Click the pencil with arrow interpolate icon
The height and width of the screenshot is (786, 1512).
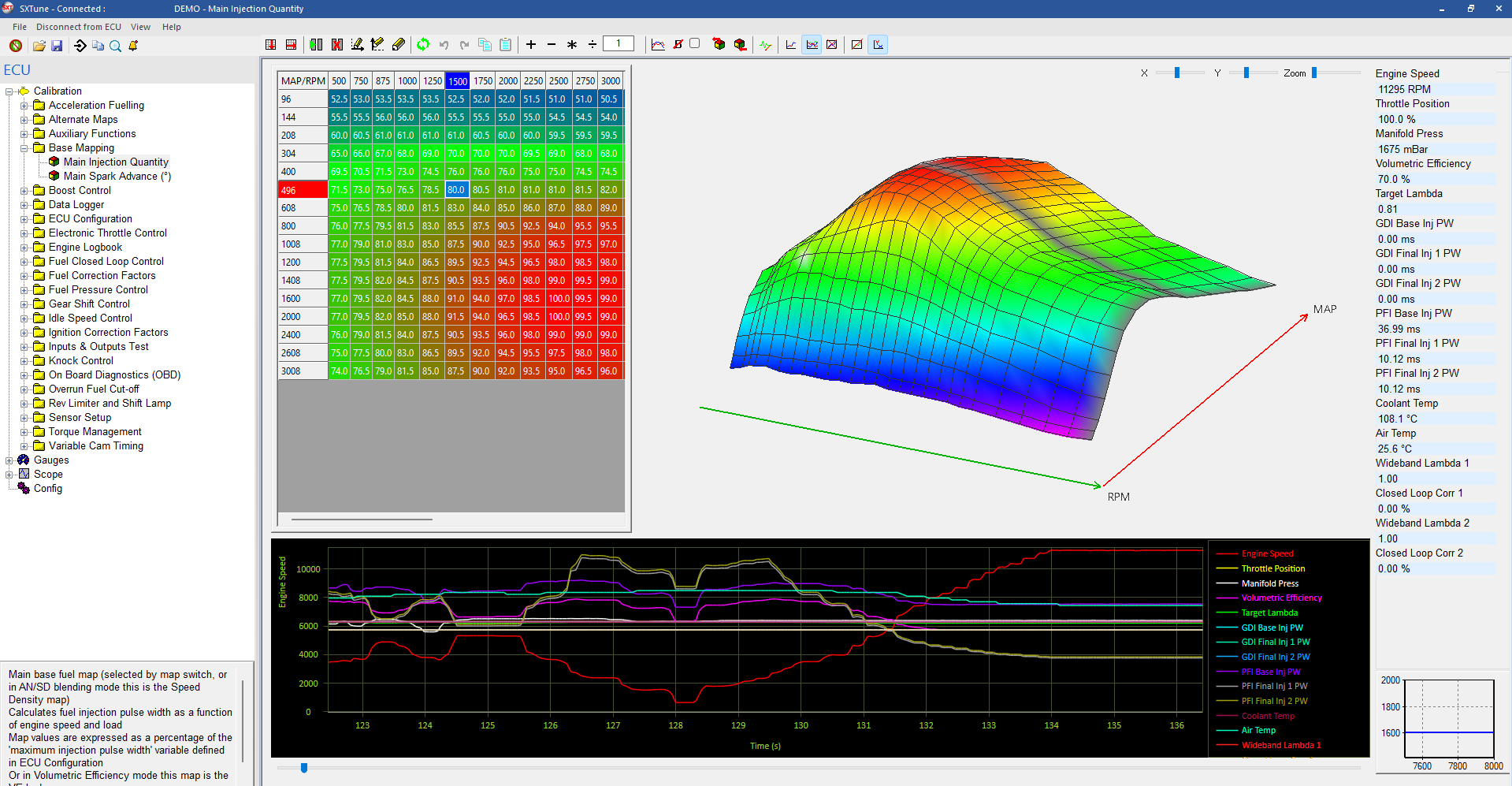point(357,45)
